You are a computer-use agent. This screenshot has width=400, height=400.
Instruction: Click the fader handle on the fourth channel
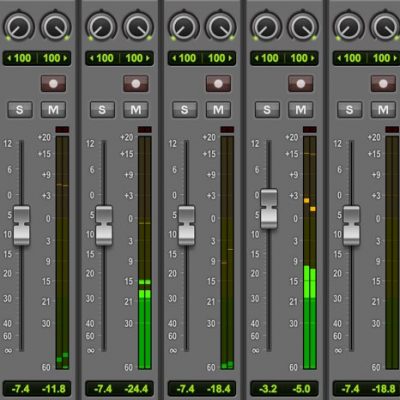[269, 209]
